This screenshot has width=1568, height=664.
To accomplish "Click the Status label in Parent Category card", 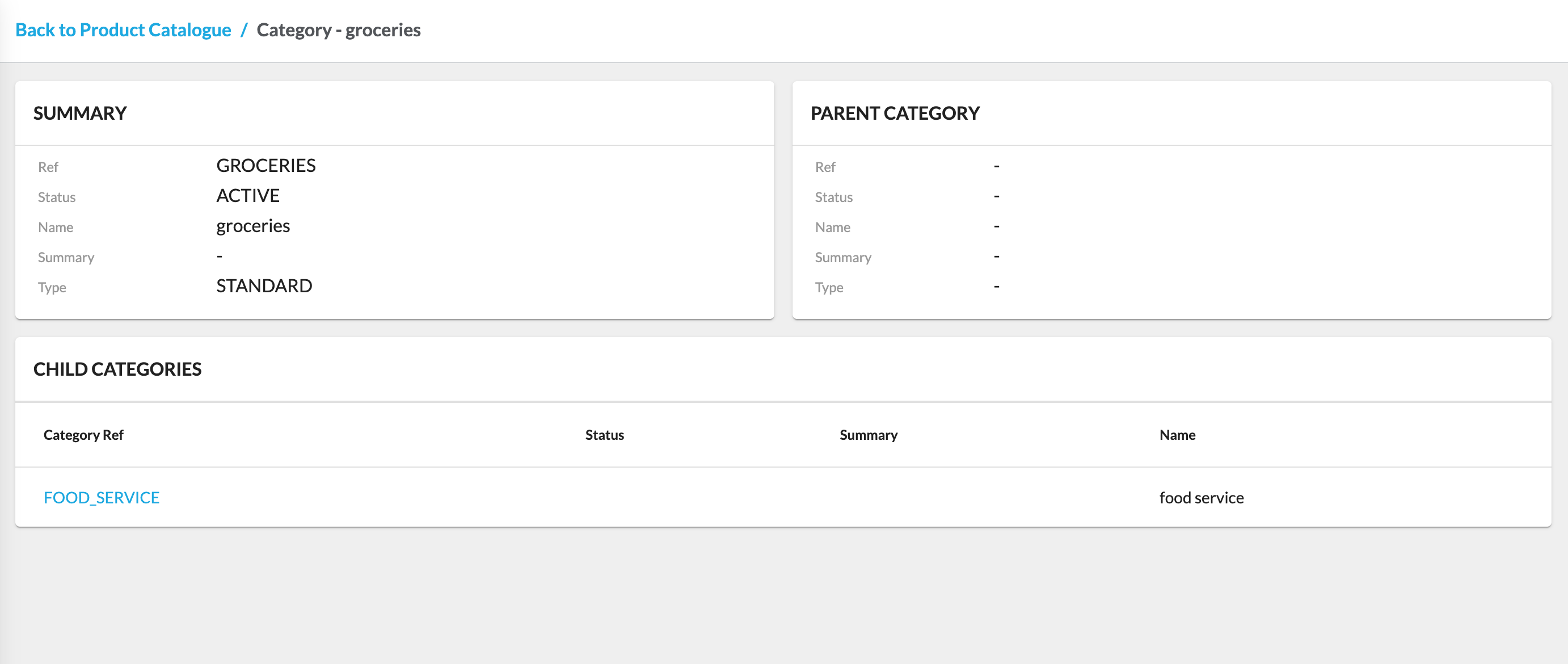I will point(833,197).
